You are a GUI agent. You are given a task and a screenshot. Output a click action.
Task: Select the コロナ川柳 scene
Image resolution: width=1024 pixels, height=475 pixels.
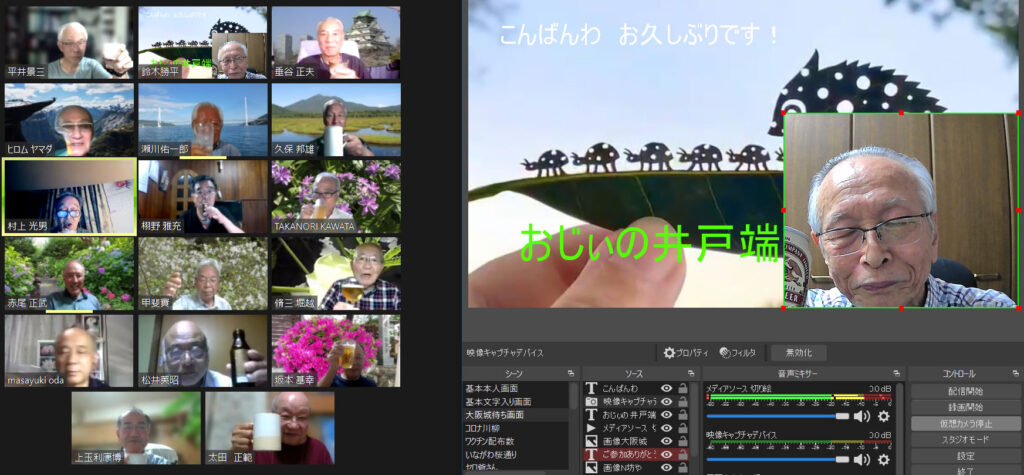click(x=489, y=427)
